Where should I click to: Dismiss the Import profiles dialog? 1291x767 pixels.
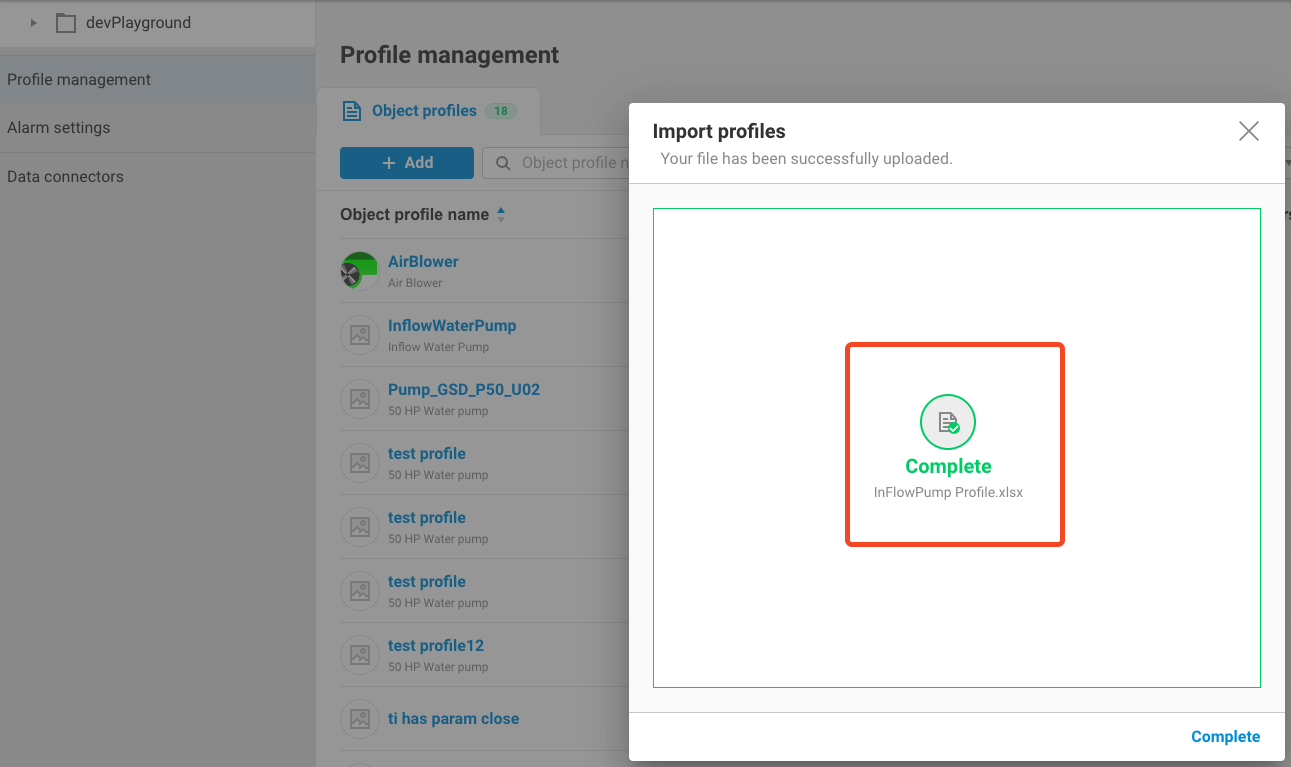[x=1248, y=130]
